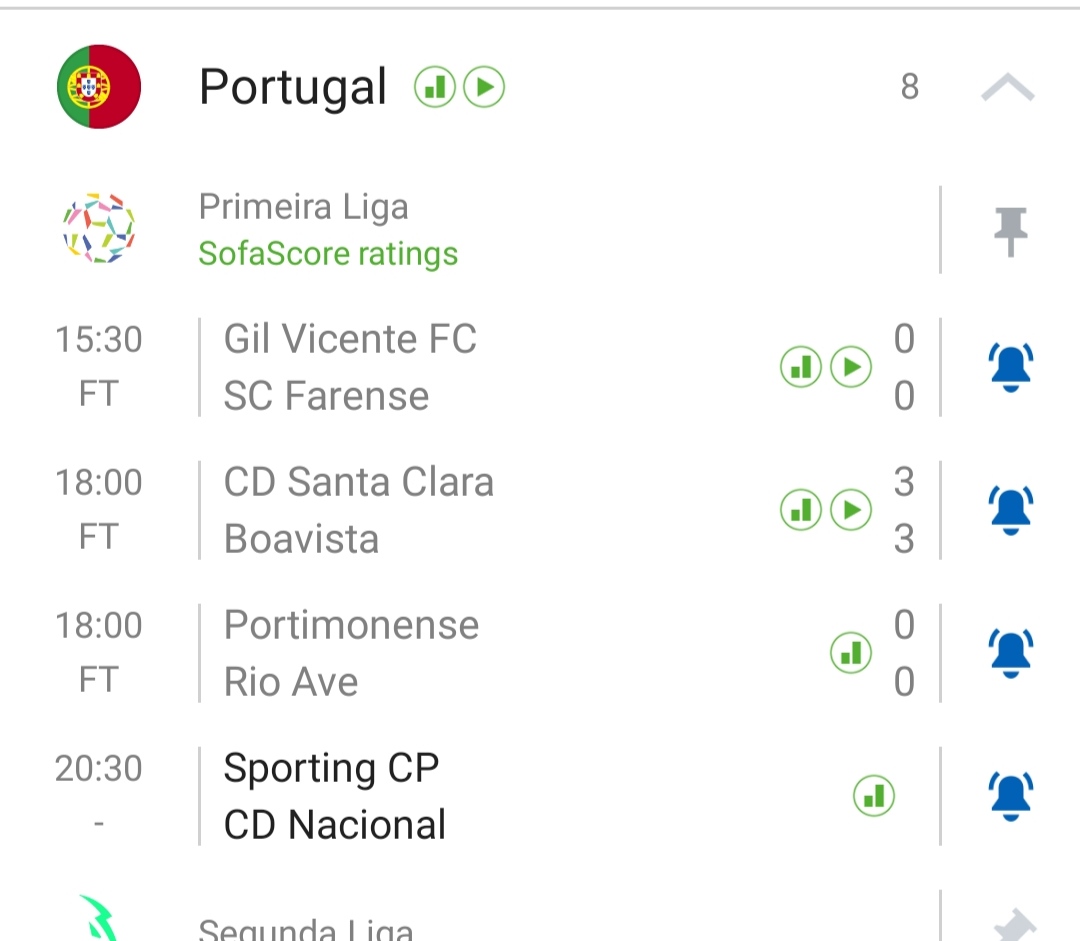Click the Portugal flag icon
The height and width of the screenshot is (941, 1080).
(x=99, y=87)
